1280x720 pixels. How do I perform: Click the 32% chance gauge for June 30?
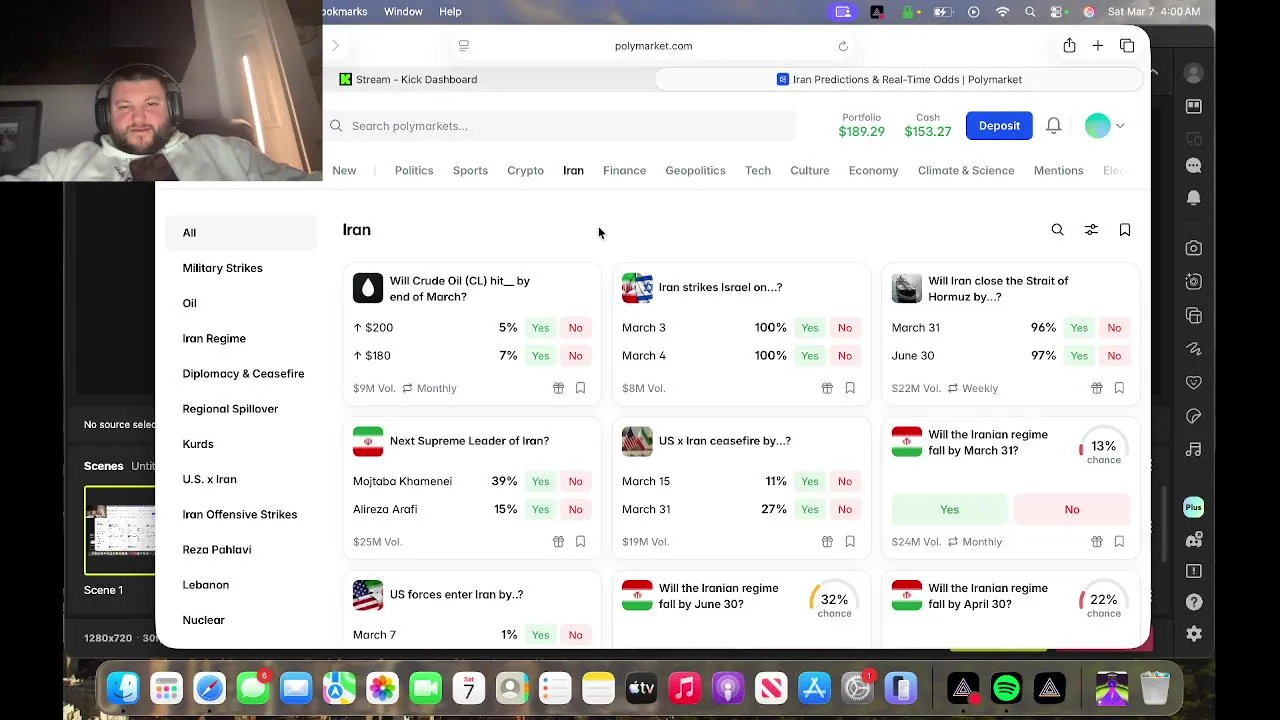pos(834,601)
